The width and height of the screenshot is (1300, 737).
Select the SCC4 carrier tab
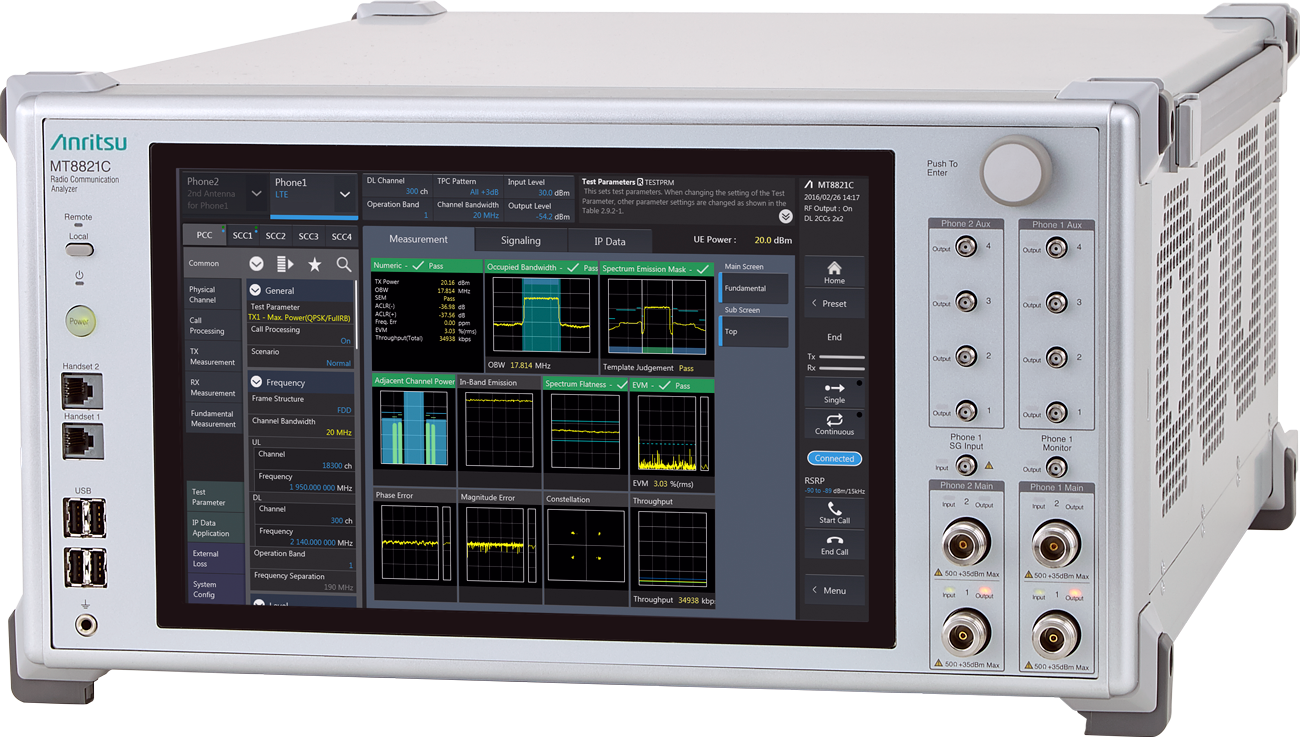[x=342, y=237]
